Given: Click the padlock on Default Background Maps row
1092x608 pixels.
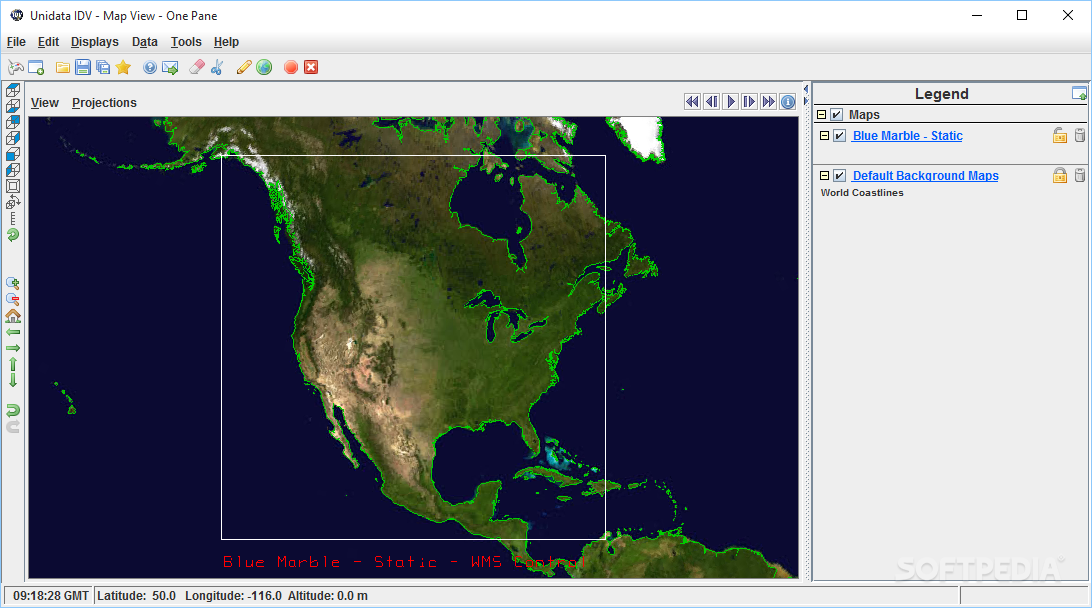Looking at the screenshot, I should coord(1059,176).
